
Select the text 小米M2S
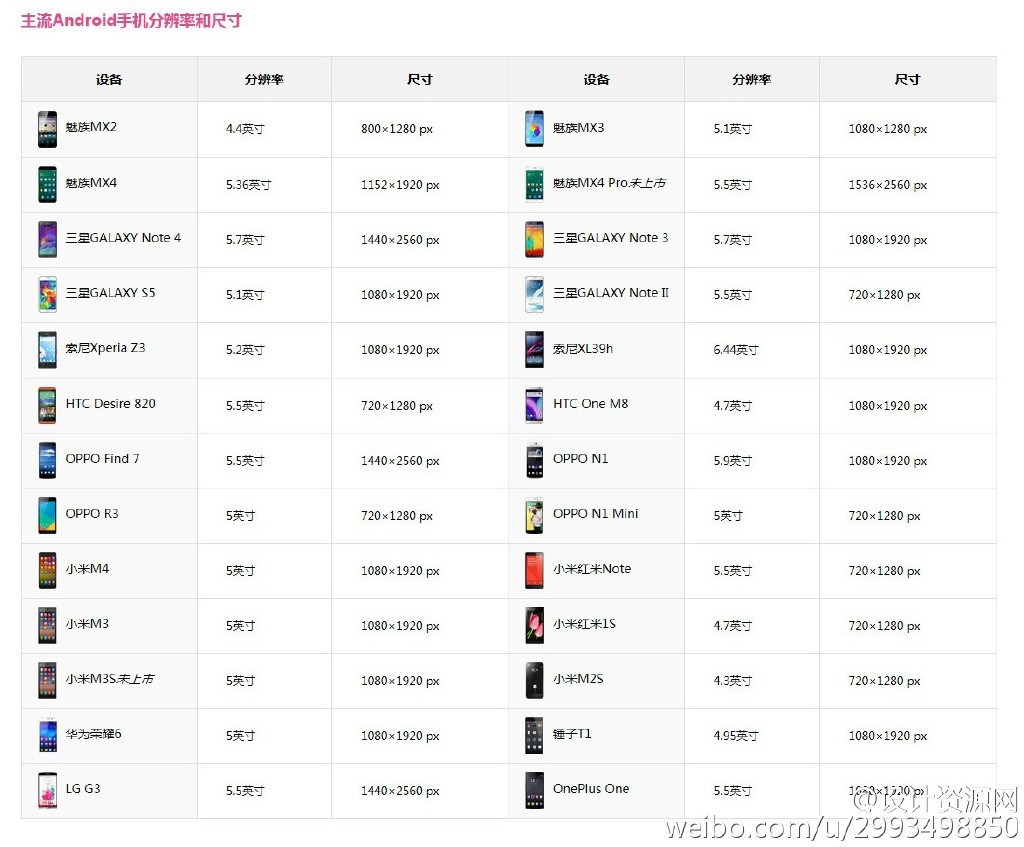point(578,679)
